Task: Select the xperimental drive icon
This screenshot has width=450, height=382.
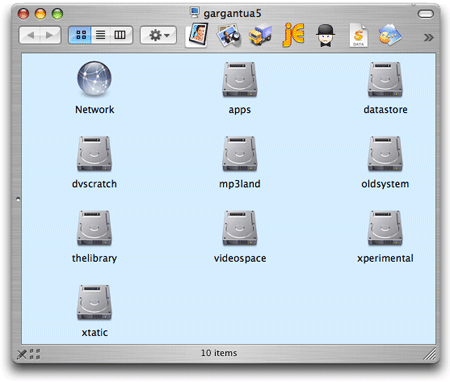Action: pyautogui.click(x=385, y=228)
